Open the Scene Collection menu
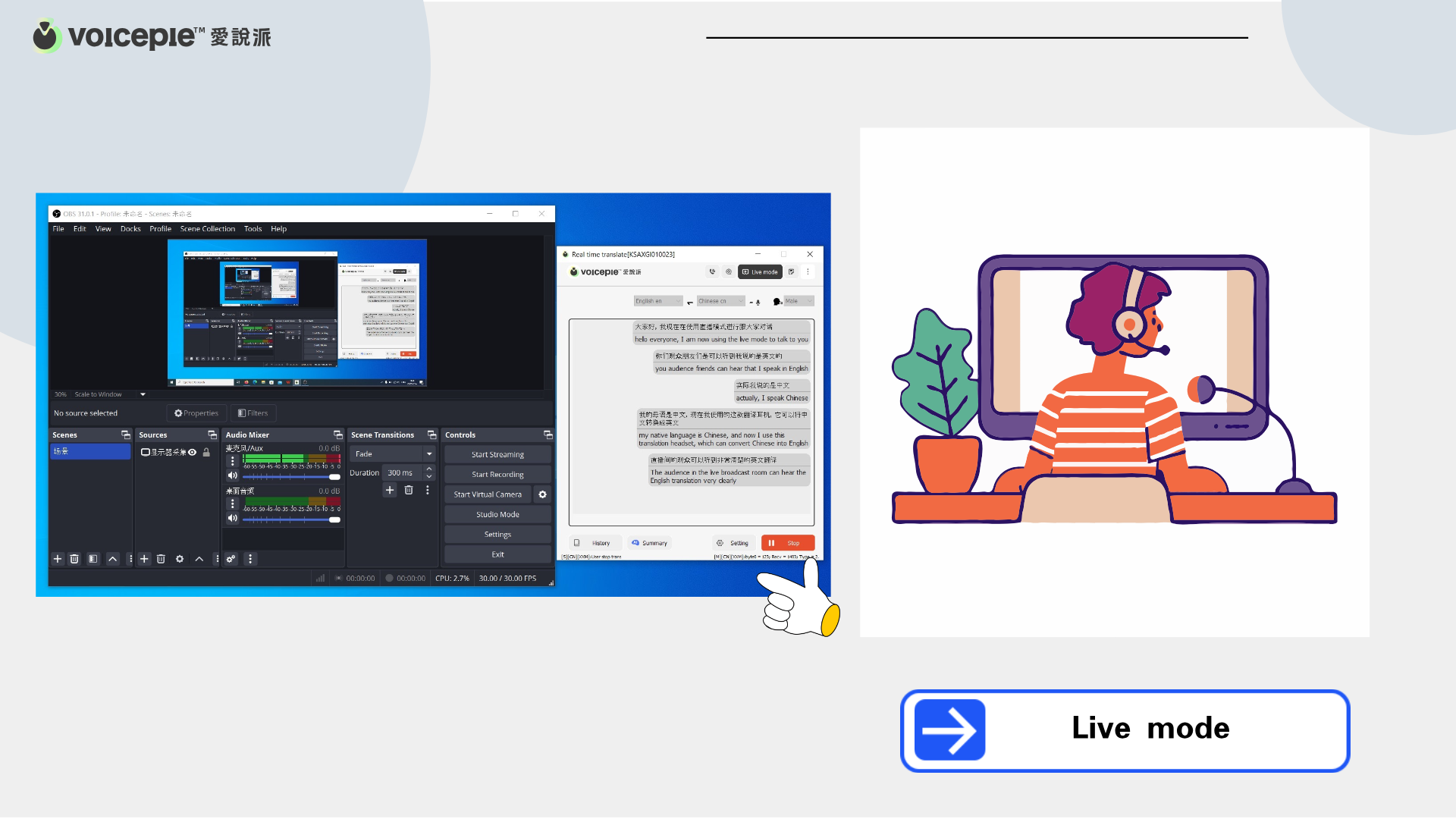The width and height of the screenshot is (1456, 819). [x=208, y=228]
